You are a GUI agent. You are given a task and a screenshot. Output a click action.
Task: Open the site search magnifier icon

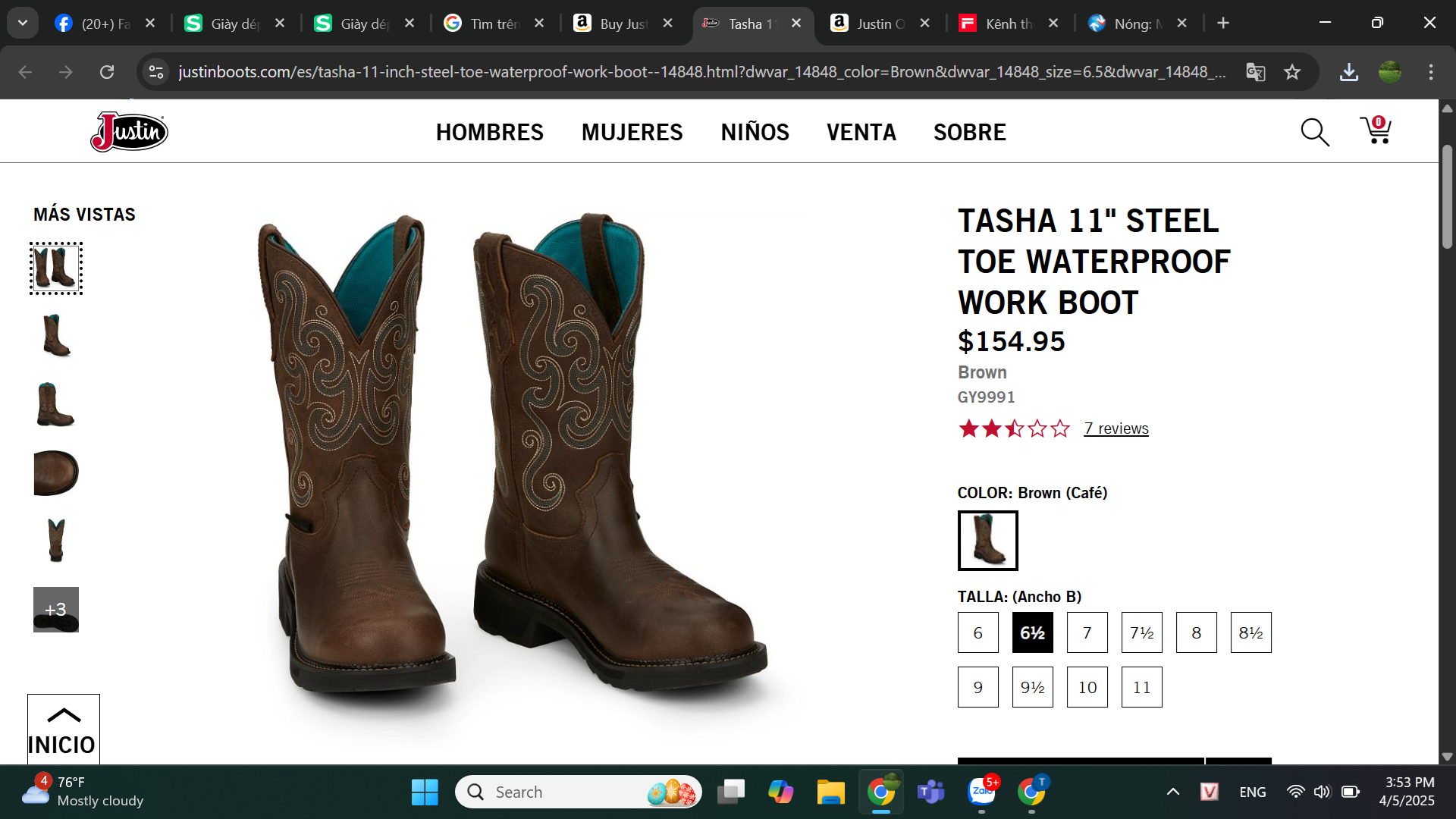pos(1314,133)
